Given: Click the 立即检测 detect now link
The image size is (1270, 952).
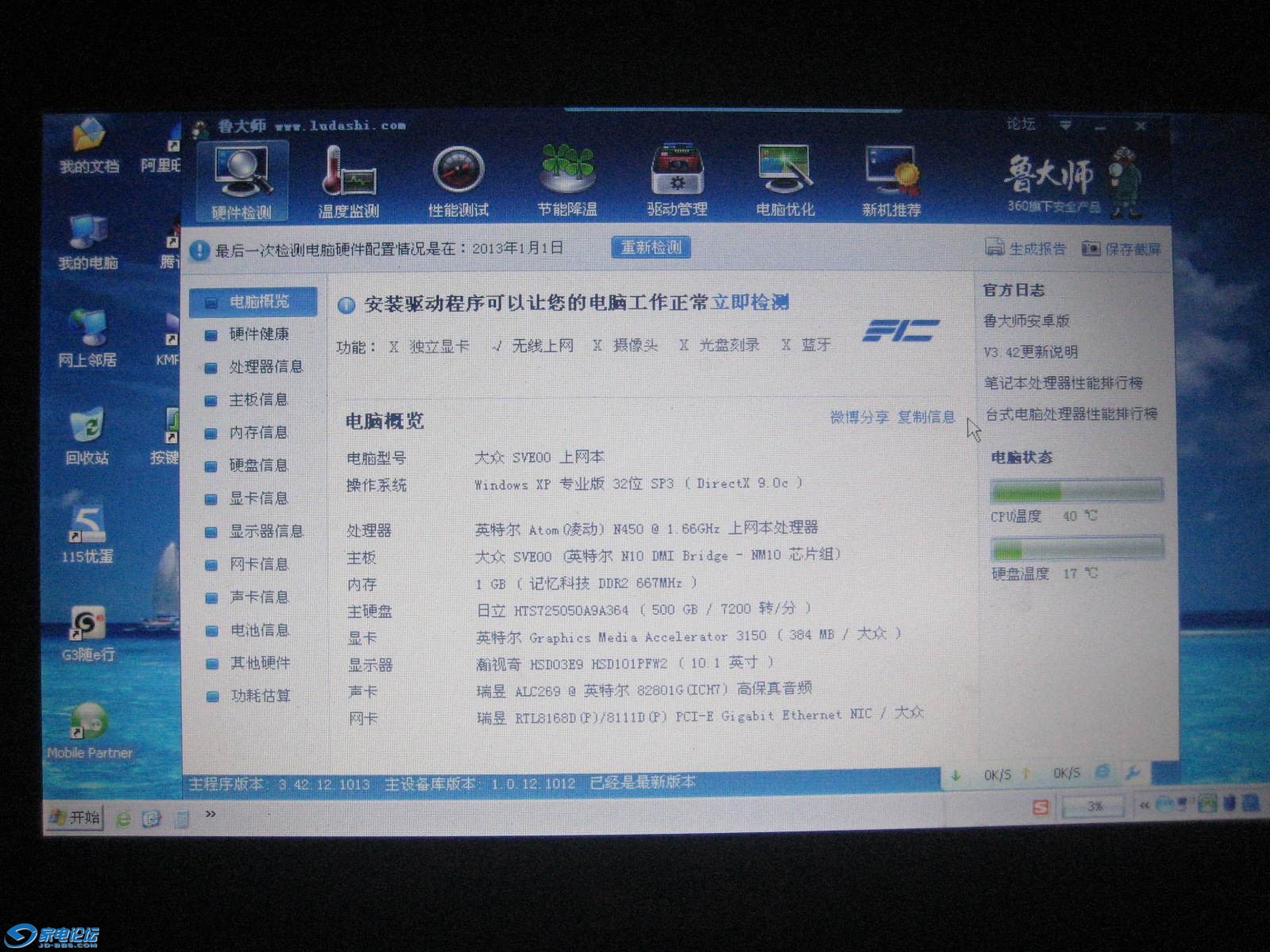Looking at the screenshot, I should coord(750,302).
